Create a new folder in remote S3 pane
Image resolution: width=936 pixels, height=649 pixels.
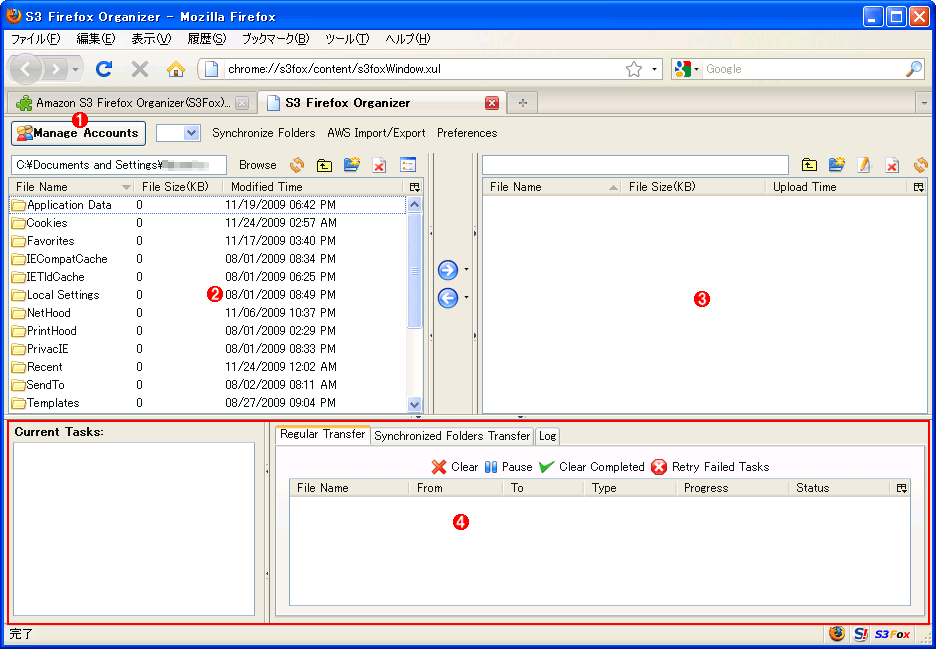coord(837,165)
